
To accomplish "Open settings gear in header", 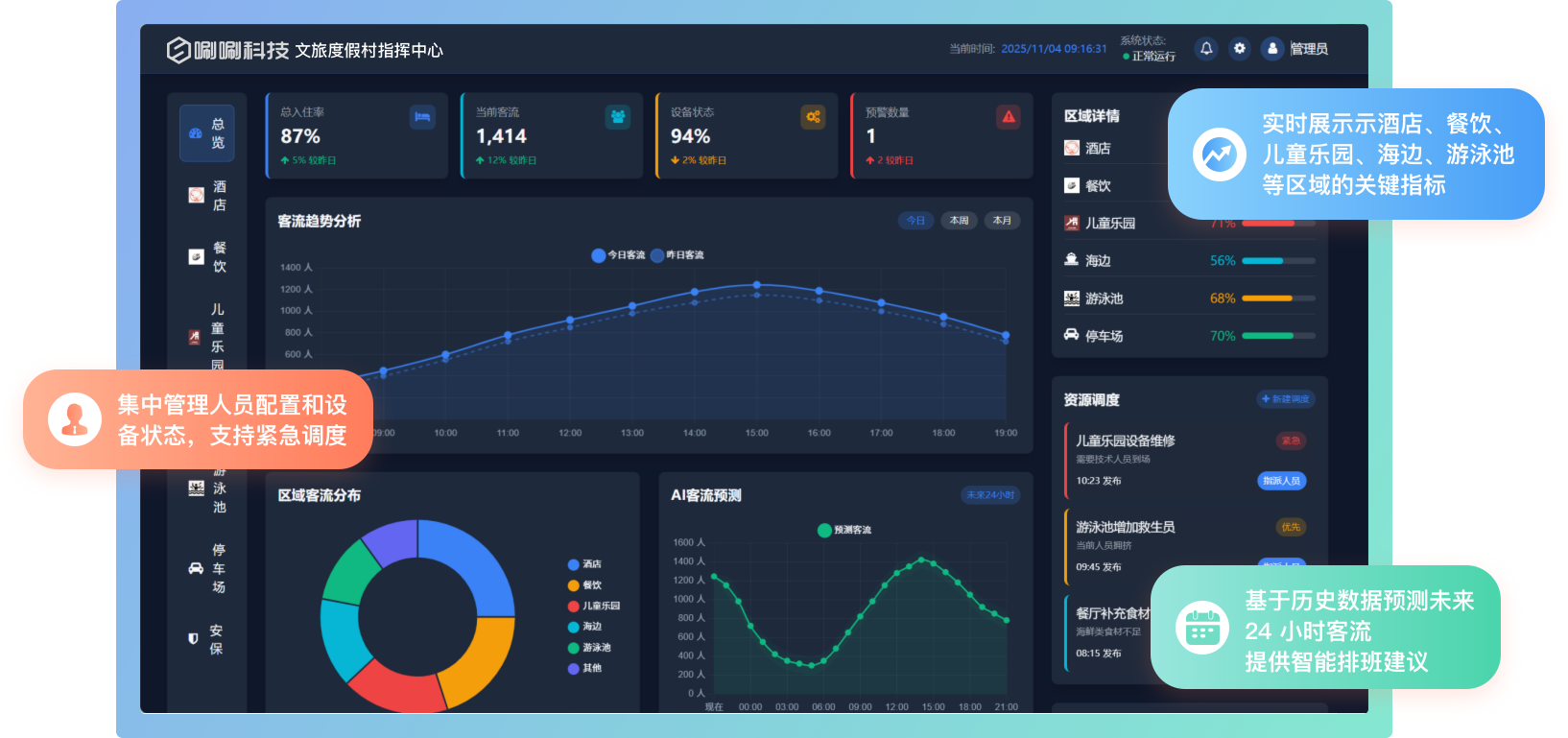I will [x=1240, y=48].
